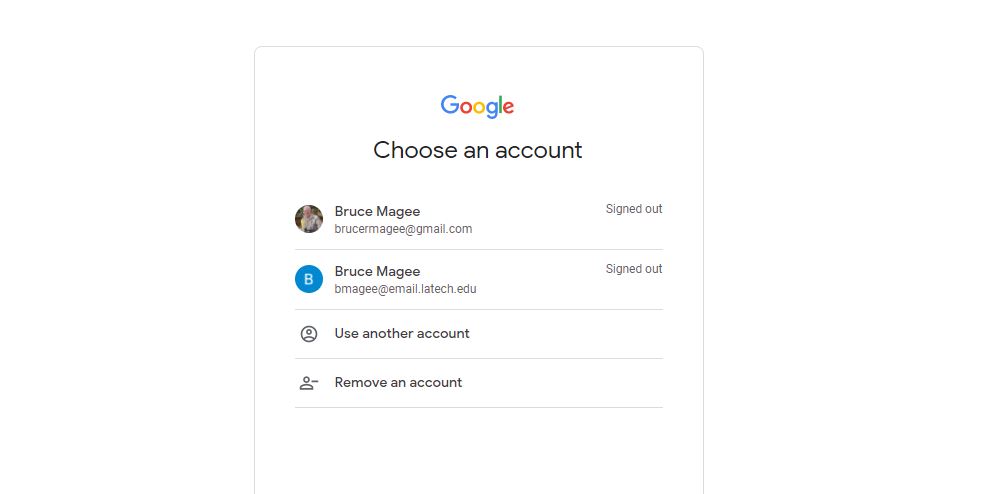
Task: Click the remove-person icon beside Remove an account
Action: 309,383
